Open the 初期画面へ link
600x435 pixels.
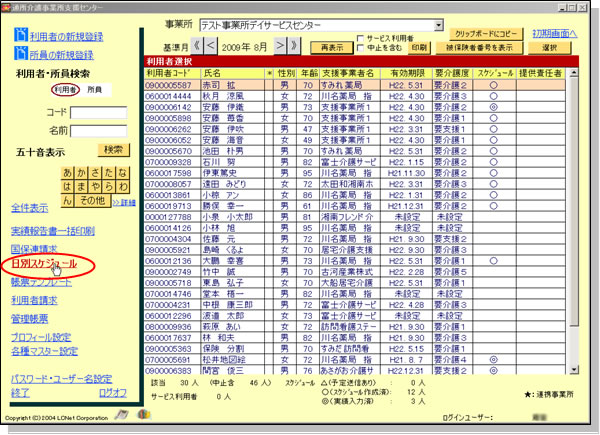point(555,34)
